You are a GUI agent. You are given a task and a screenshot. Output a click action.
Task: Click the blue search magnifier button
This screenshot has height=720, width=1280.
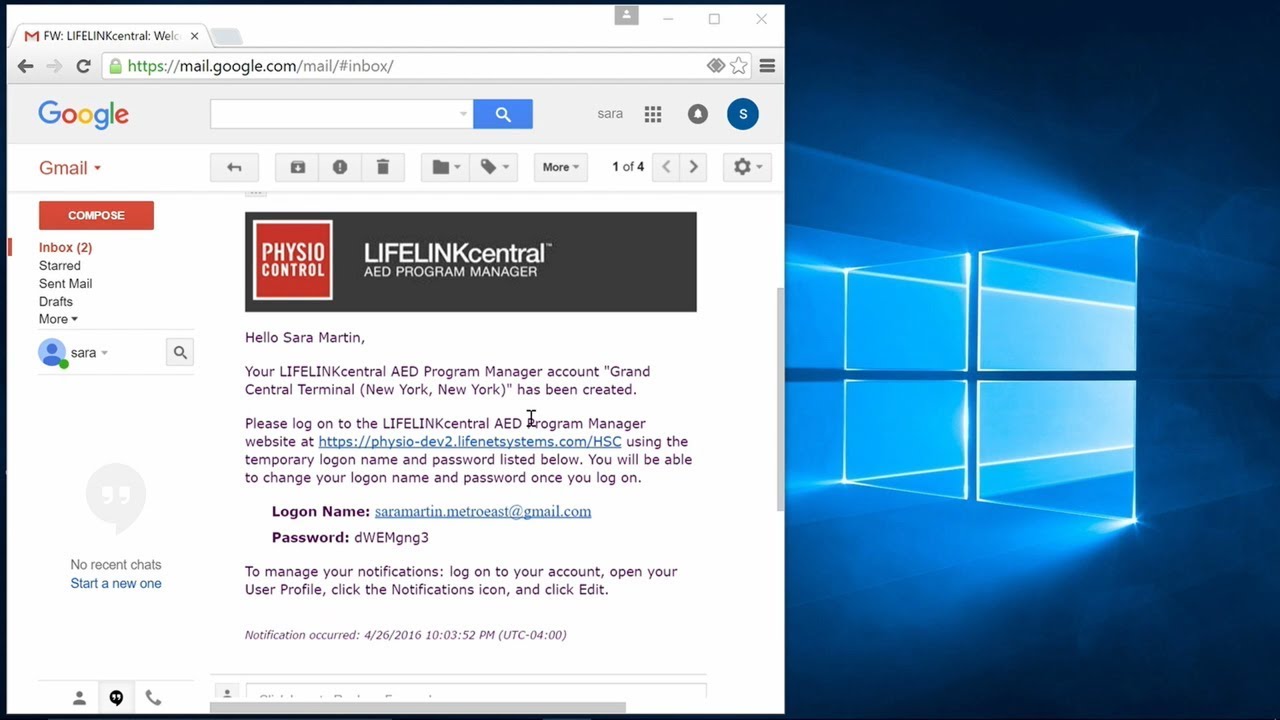tap(503, 114)
